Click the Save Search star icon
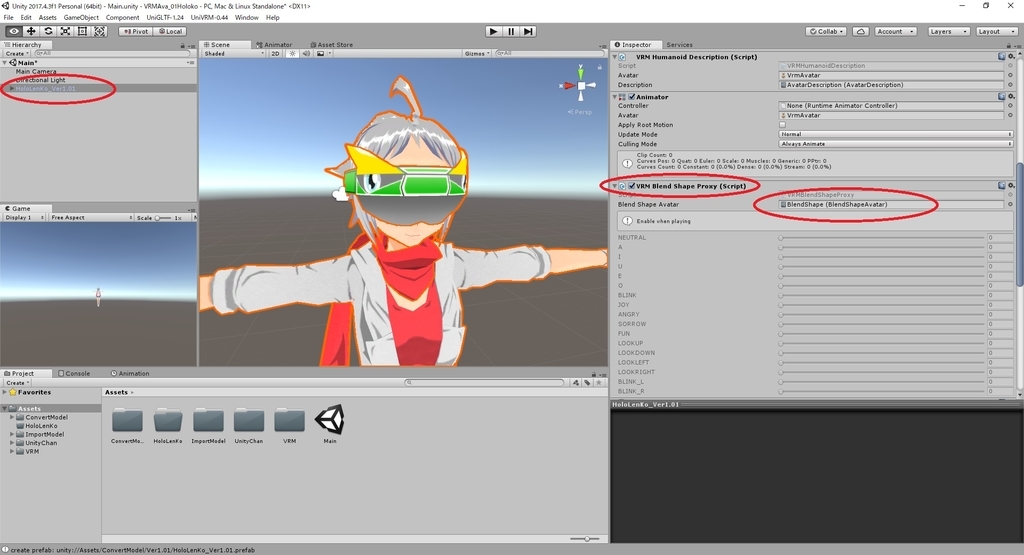This screenshot has height=555, width=1024. pos(598,383)
